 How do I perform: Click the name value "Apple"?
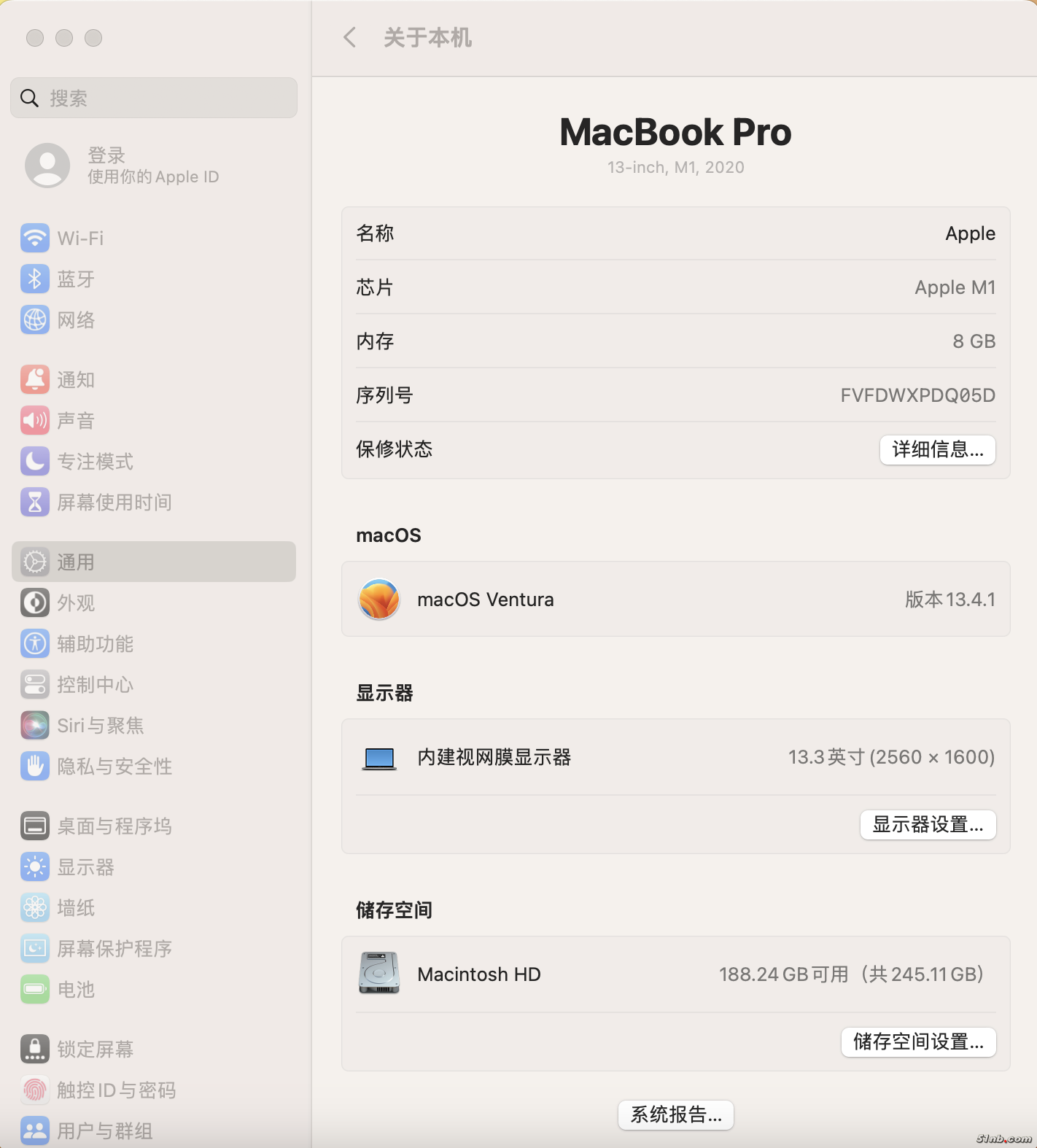pos(970,233)
